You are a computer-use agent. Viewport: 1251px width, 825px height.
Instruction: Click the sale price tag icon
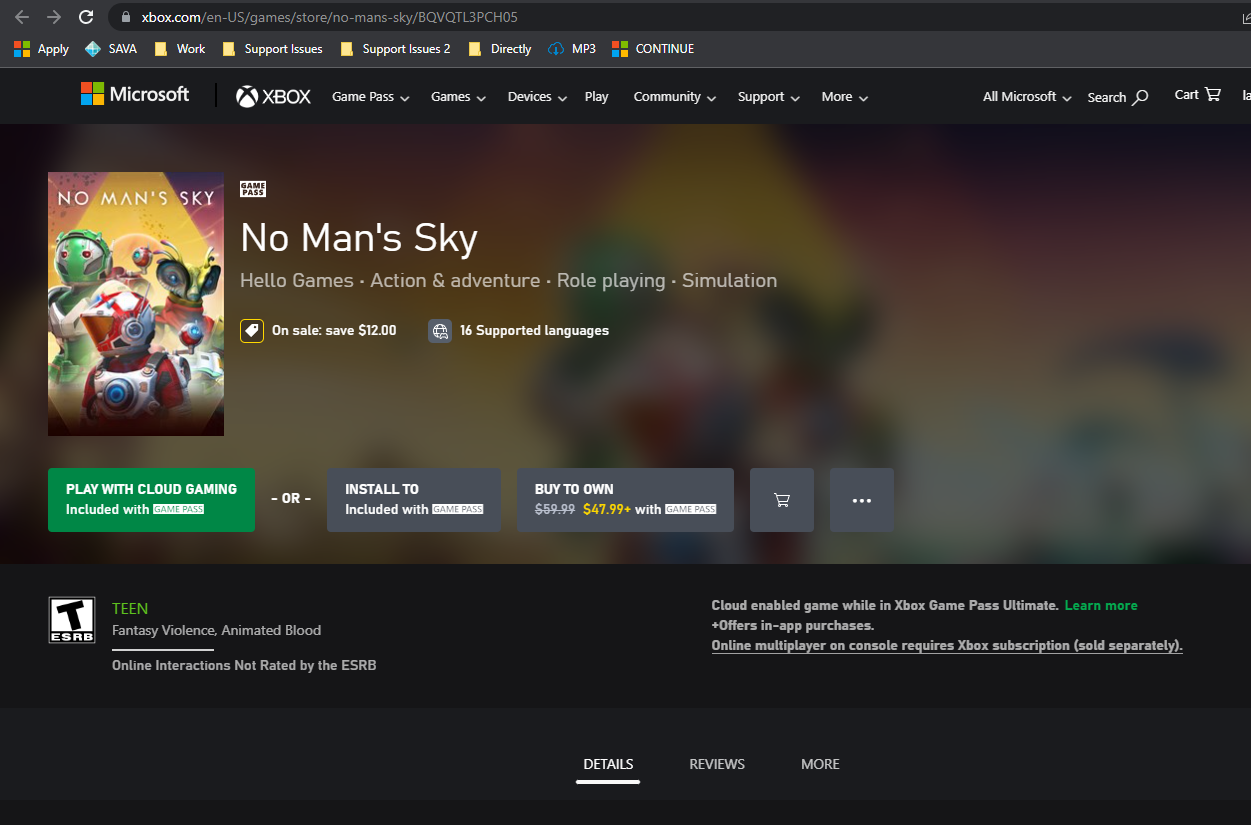pyautogui.click(x=252, y=331)
